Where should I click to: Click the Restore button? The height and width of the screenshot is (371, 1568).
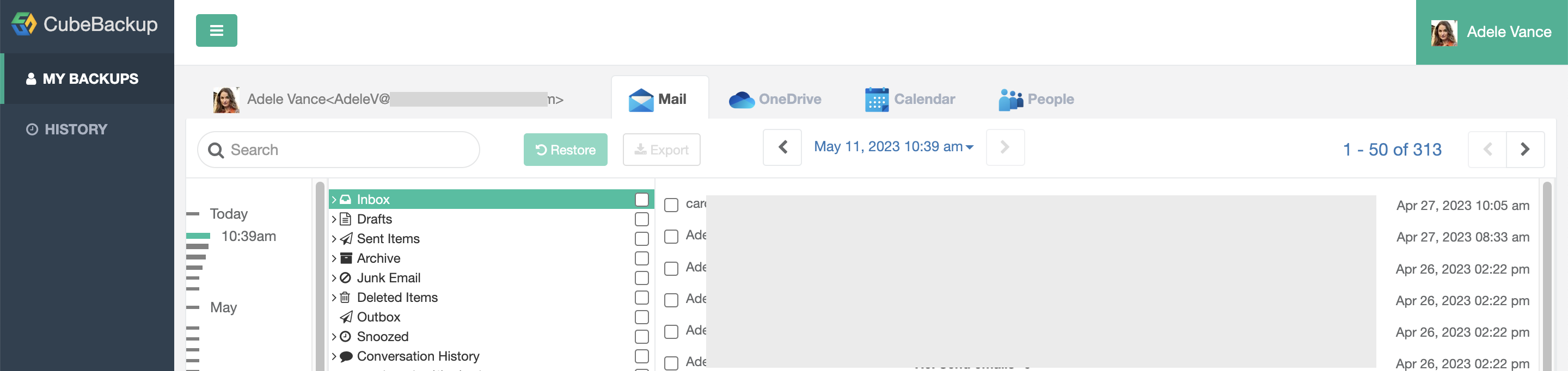565,150
